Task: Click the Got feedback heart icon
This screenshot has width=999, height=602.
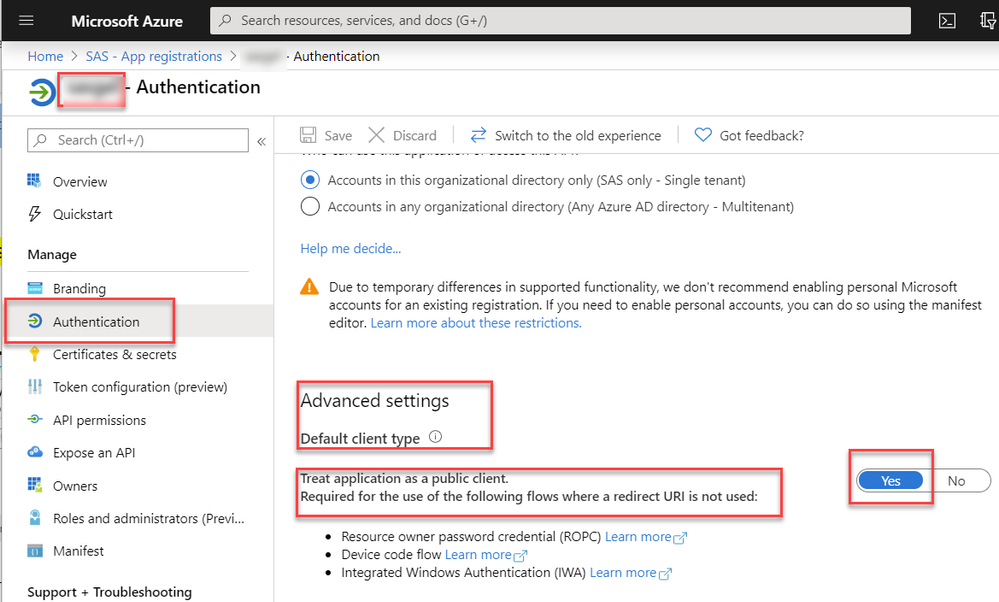Action: pos(703,135)
